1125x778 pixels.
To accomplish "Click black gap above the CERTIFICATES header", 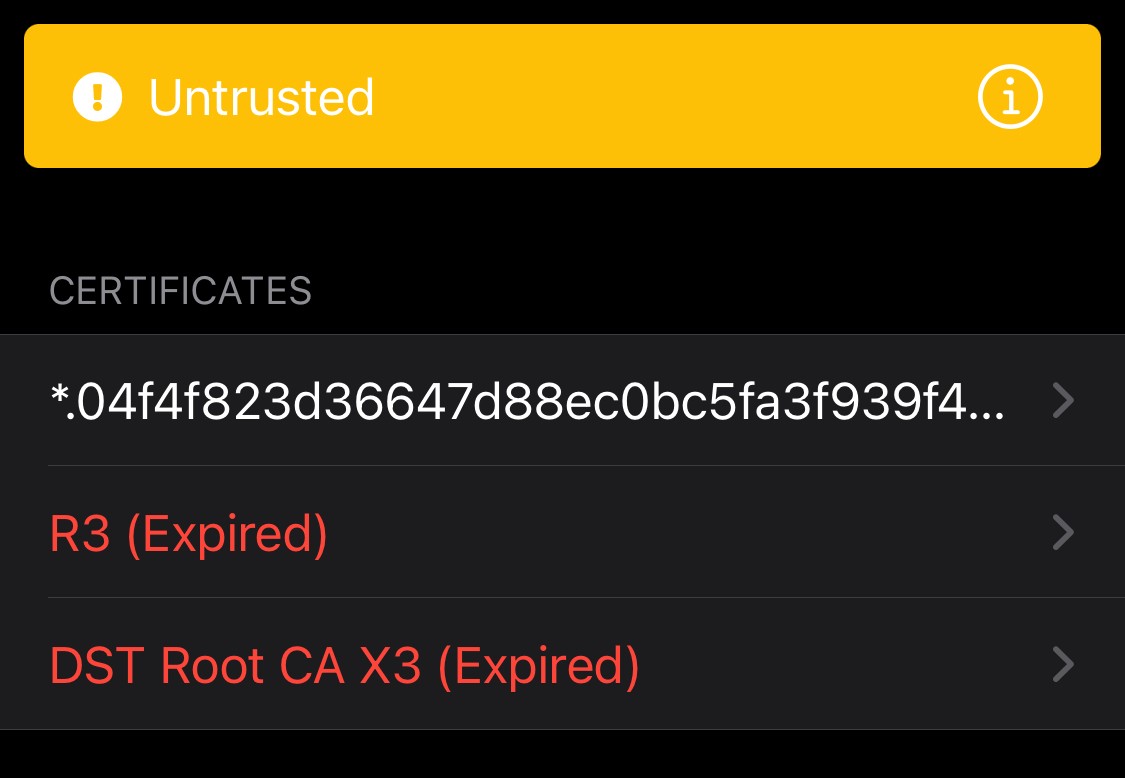I will [560, 215].
